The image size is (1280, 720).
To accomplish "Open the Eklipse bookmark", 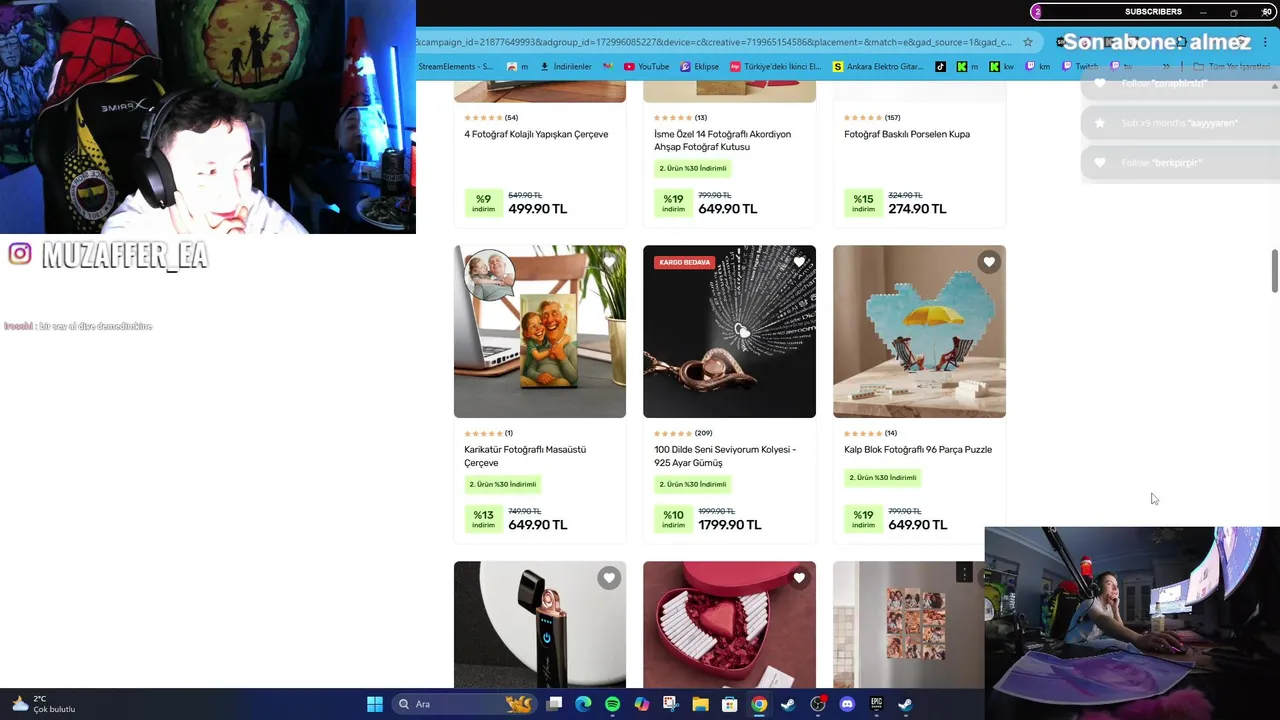I will (x=699, y=67).
